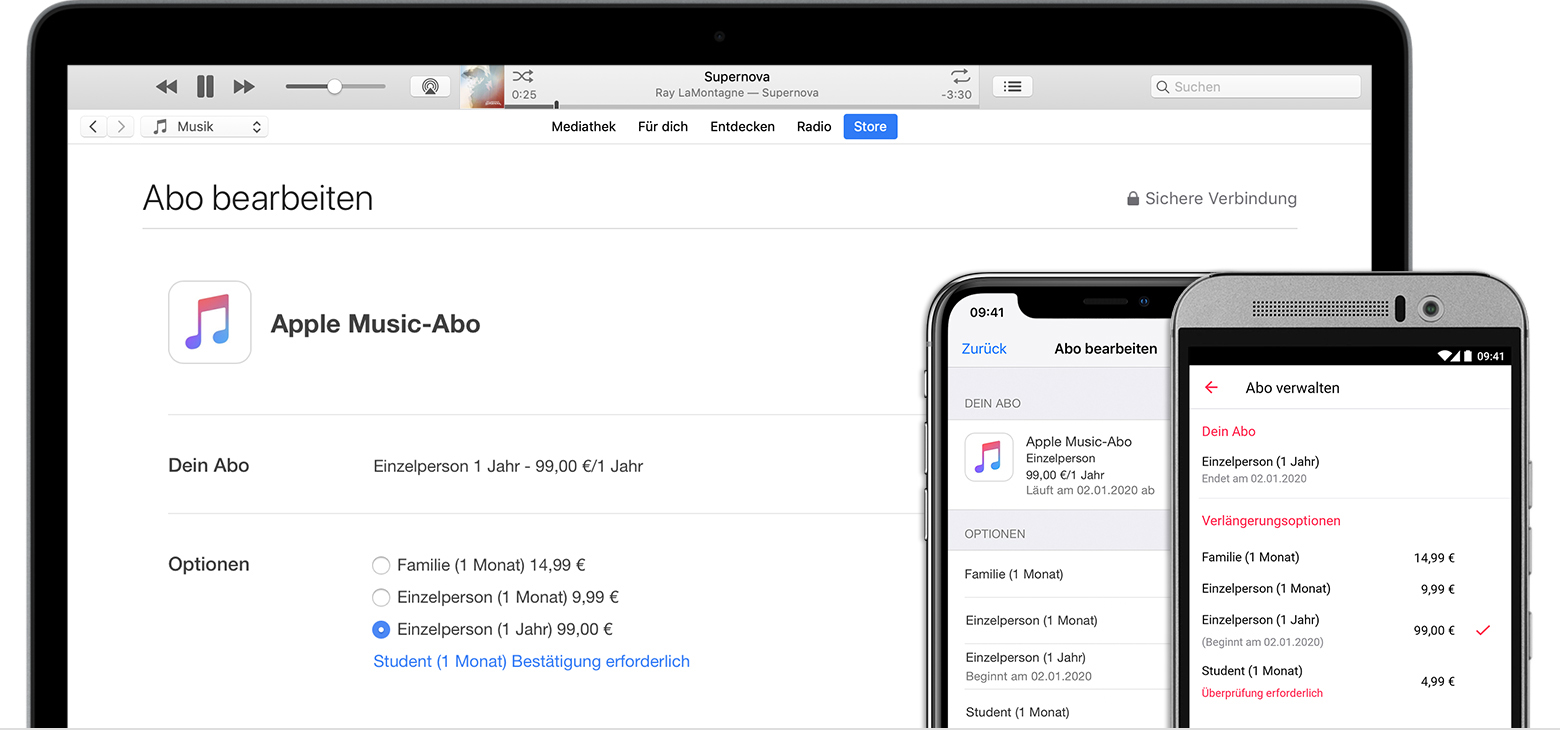Tap the red checkmark next to 99,00 €

click(x=1483, y=630)
